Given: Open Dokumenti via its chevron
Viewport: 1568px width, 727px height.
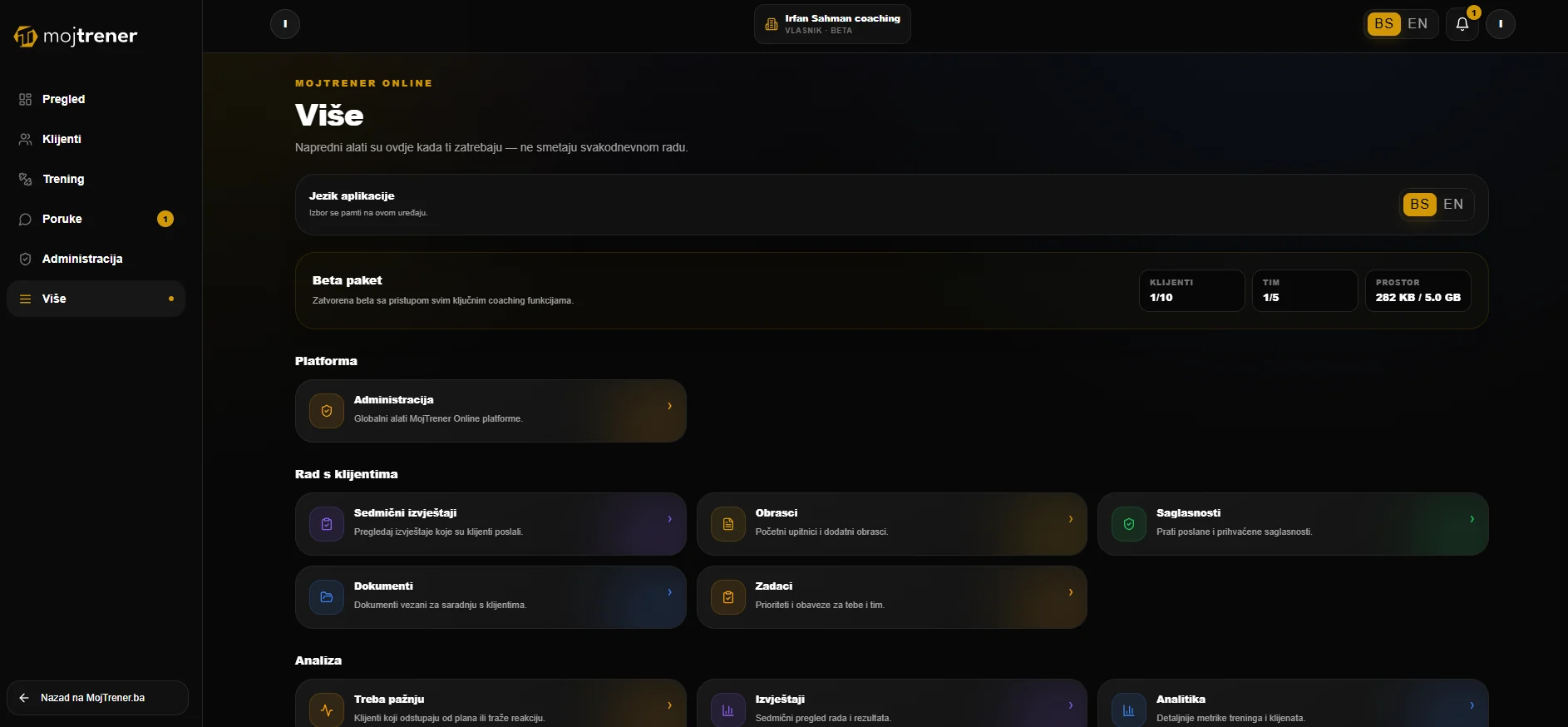Looking at the screenshot, I should pyautogui.click(x=669, y=592).
